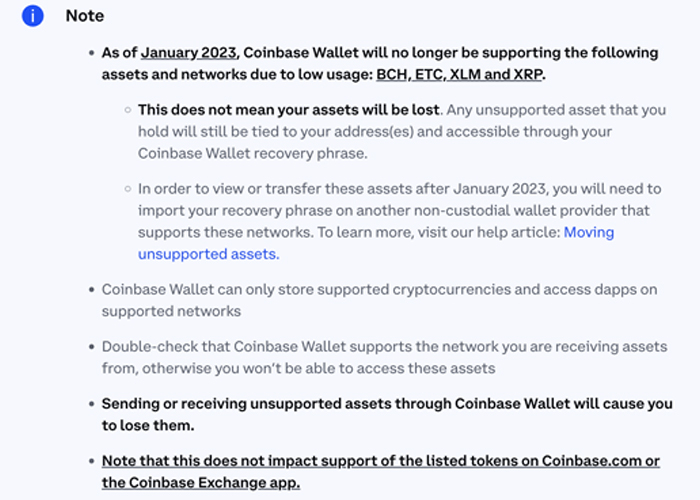Click the blue info icon beside Note
This screenshot has height=500, width=700.
[33, 16]
